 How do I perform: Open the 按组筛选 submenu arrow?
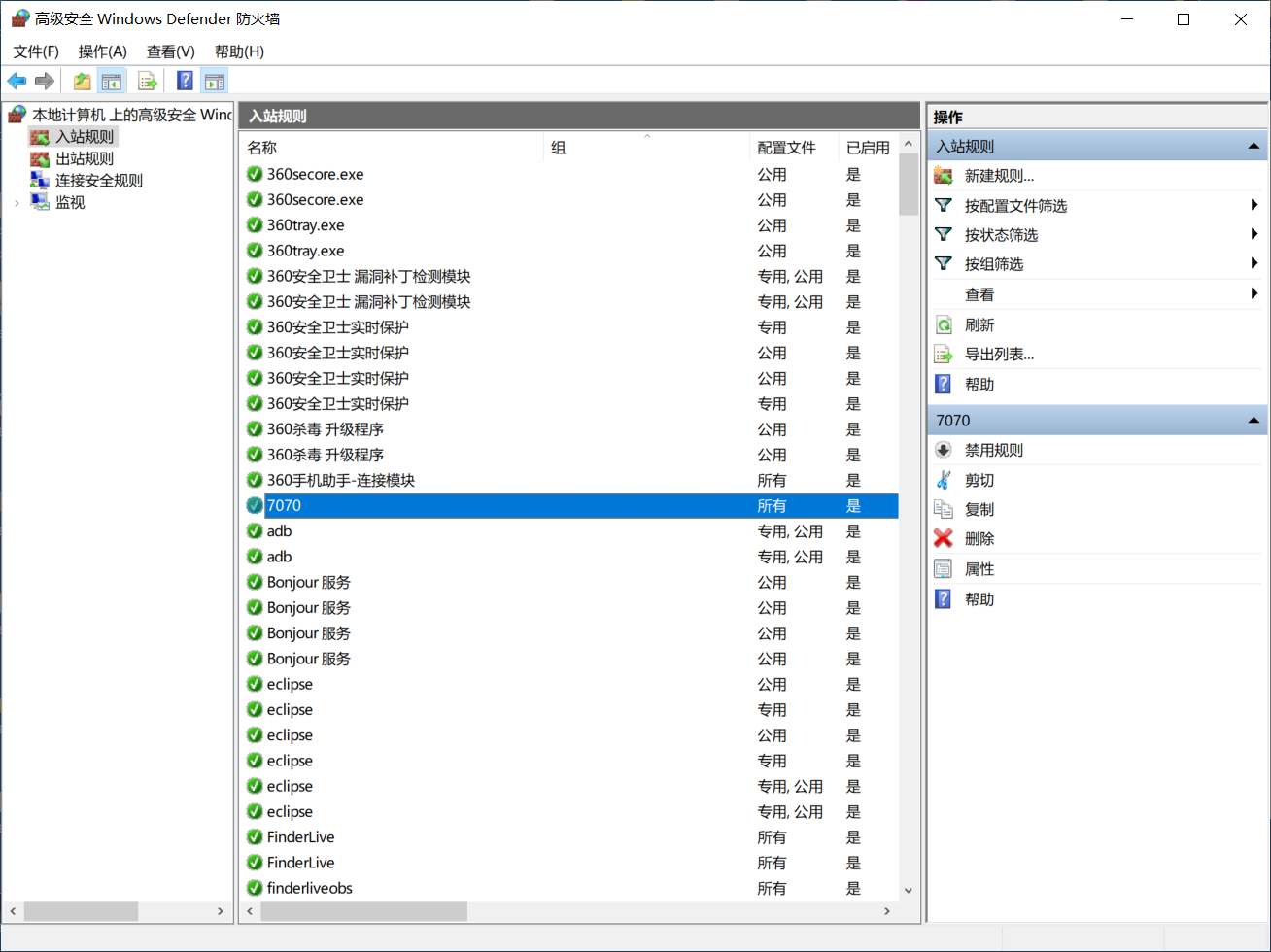coord(1255,263)
